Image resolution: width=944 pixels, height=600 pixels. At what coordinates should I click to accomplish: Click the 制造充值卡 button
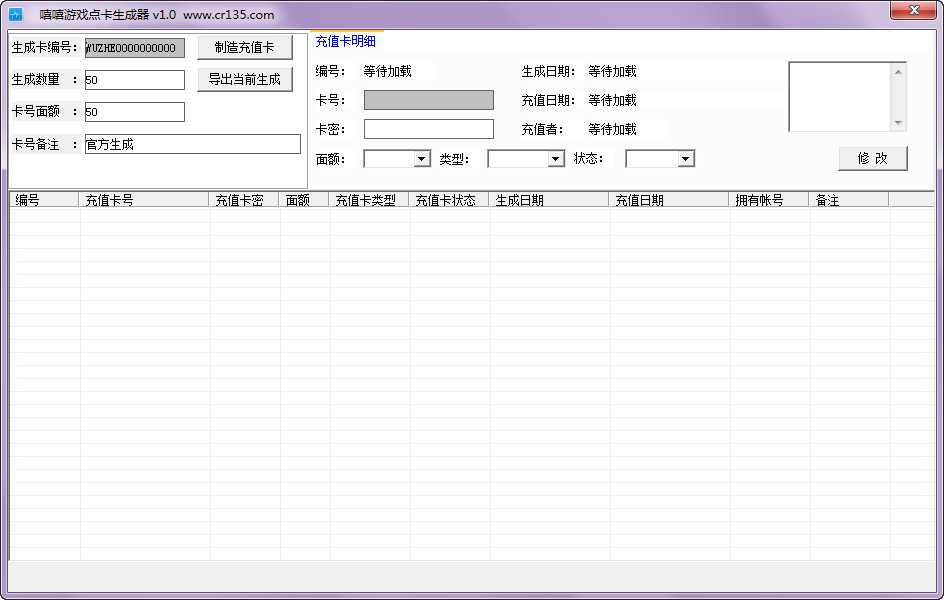[244, 48]
